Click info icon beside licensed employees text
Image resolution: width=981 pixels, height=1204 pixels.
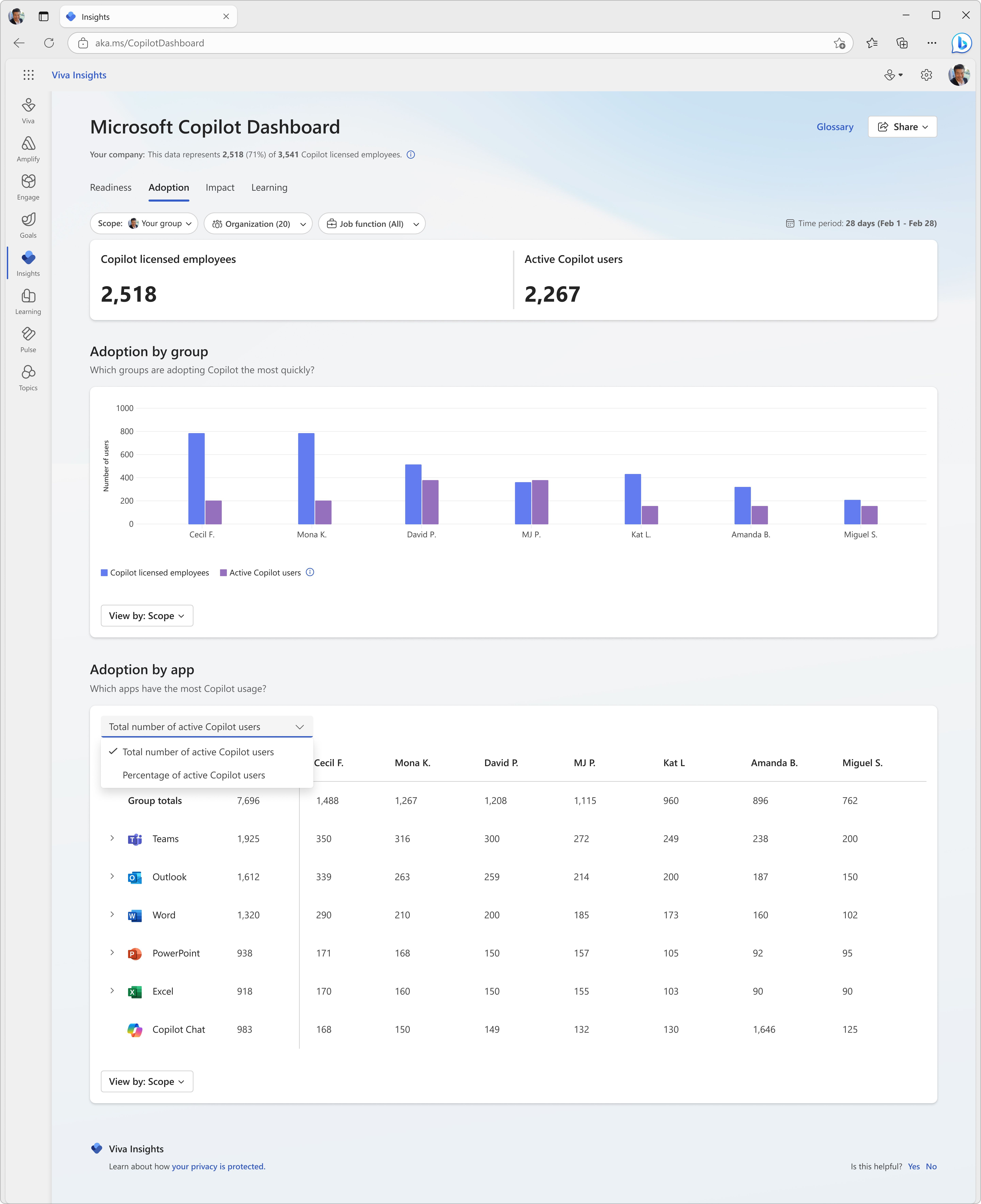411,155
